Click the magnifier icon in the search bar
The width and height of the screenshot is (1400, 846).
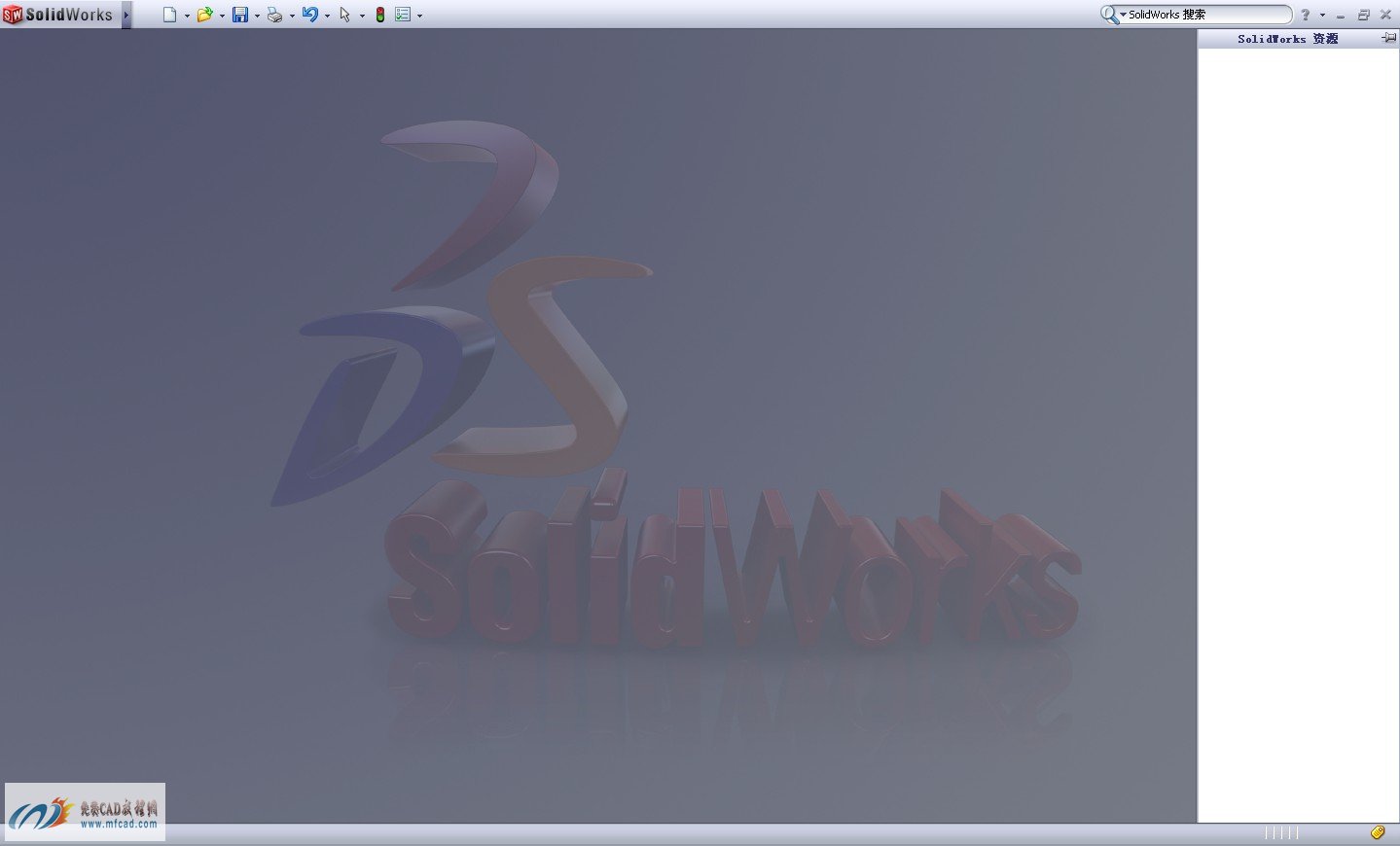[1108, 14]
